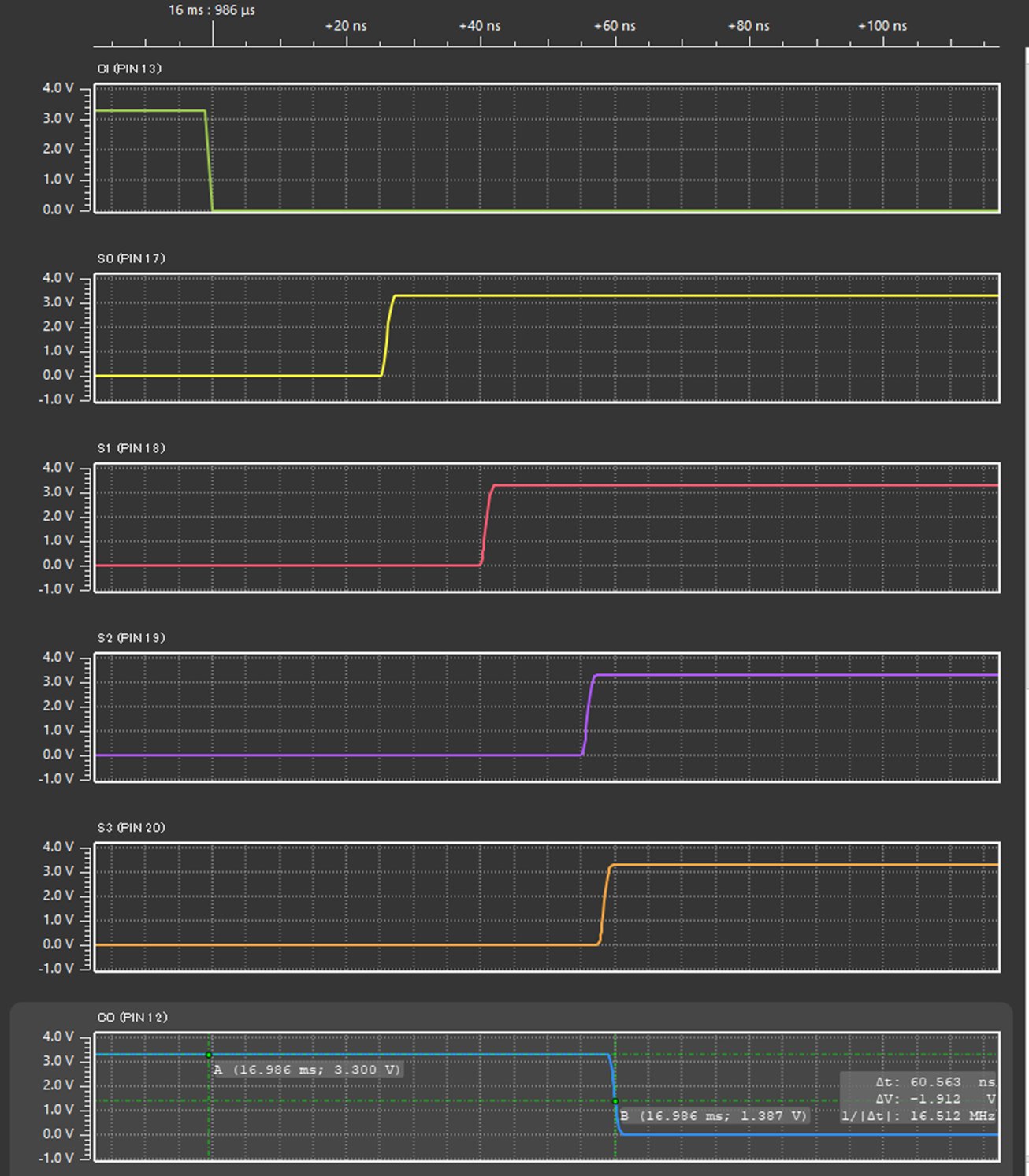Click the 1/|Δt|: 16.512 MHz frequency readout

pyautogui.click(x=918, y=1115)
